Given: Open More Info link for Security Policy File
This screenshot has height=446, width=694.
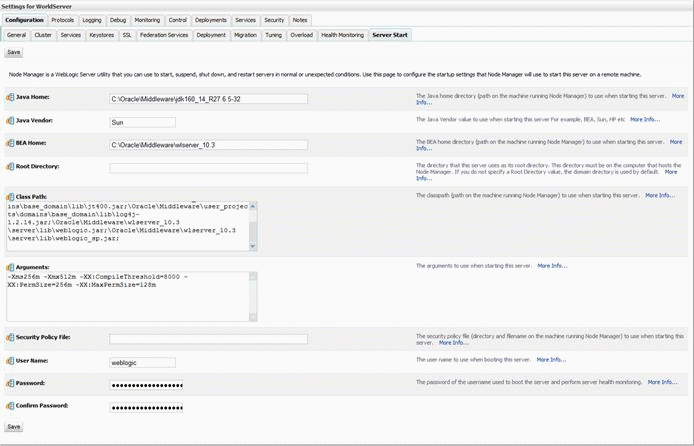Looking at the screenshot, I should pos(454,343).
